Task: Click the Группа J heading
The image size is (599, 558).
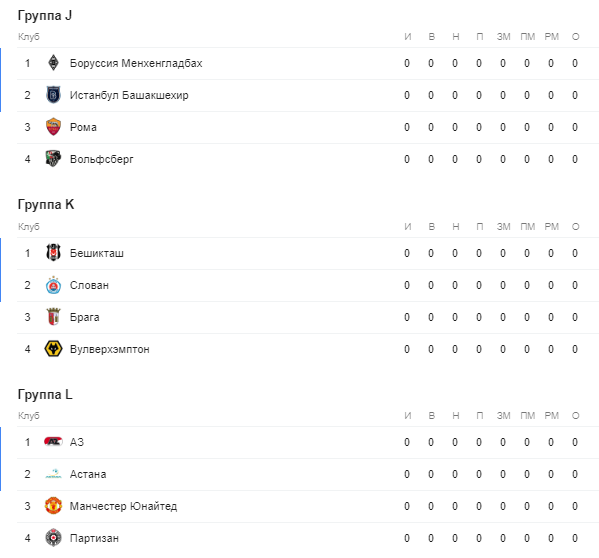Action: tap(45, 15)
